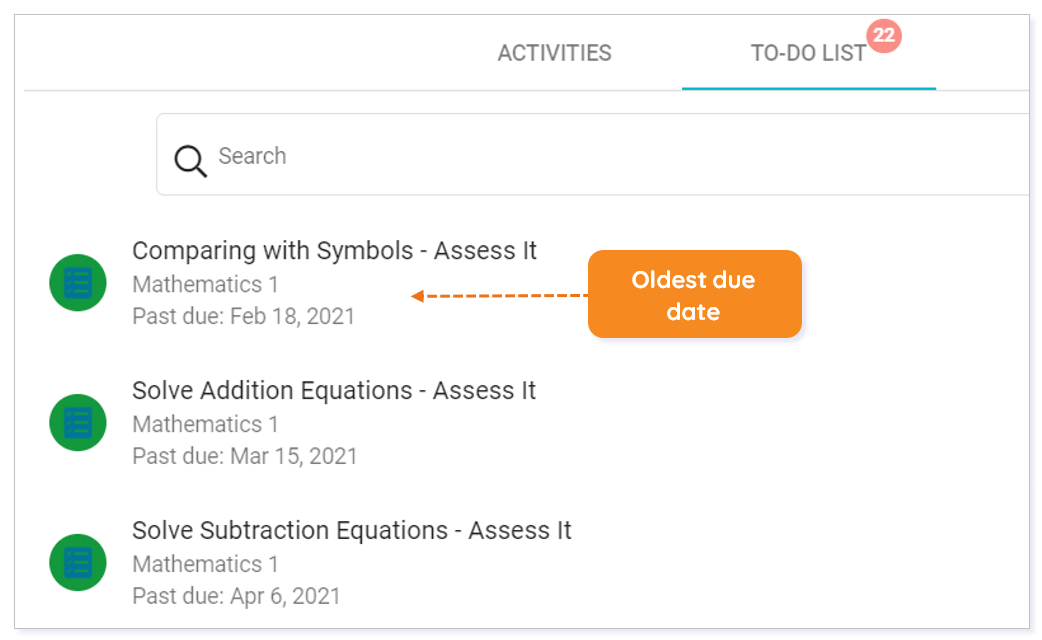The image size is (1042, 640).
Task: Click Mathematics 1 under Comparing with Symbols
Action: pos(205,284)
